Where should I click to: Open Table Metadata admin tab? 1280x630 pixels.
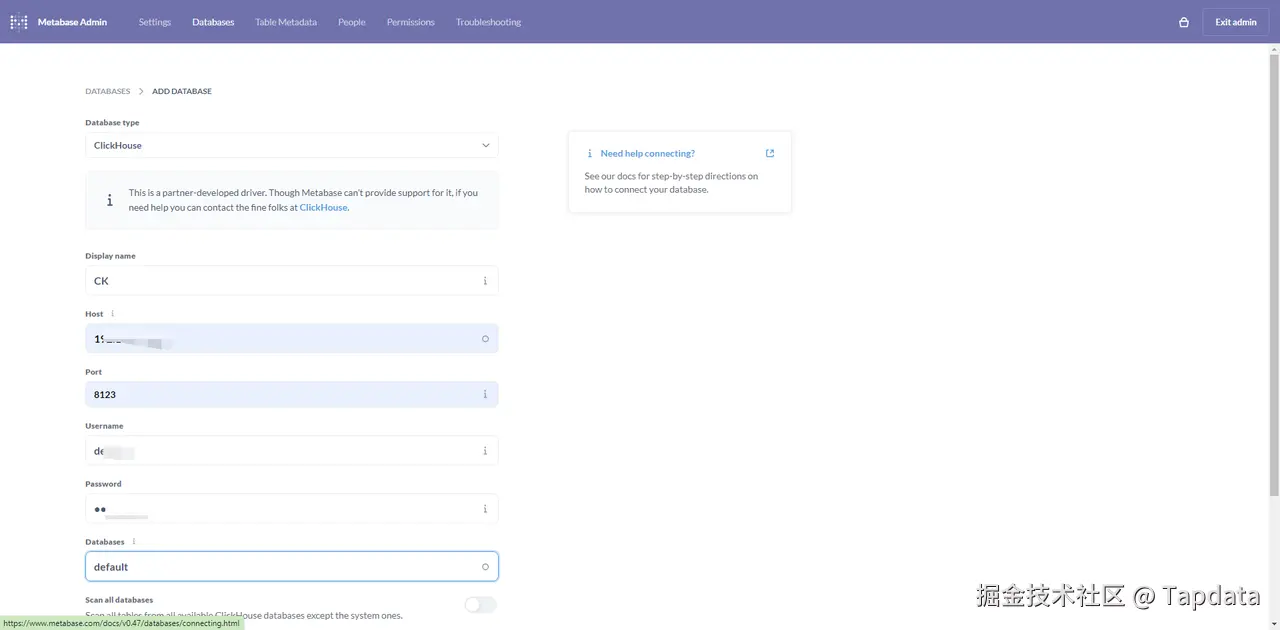[x=286, y=22]
